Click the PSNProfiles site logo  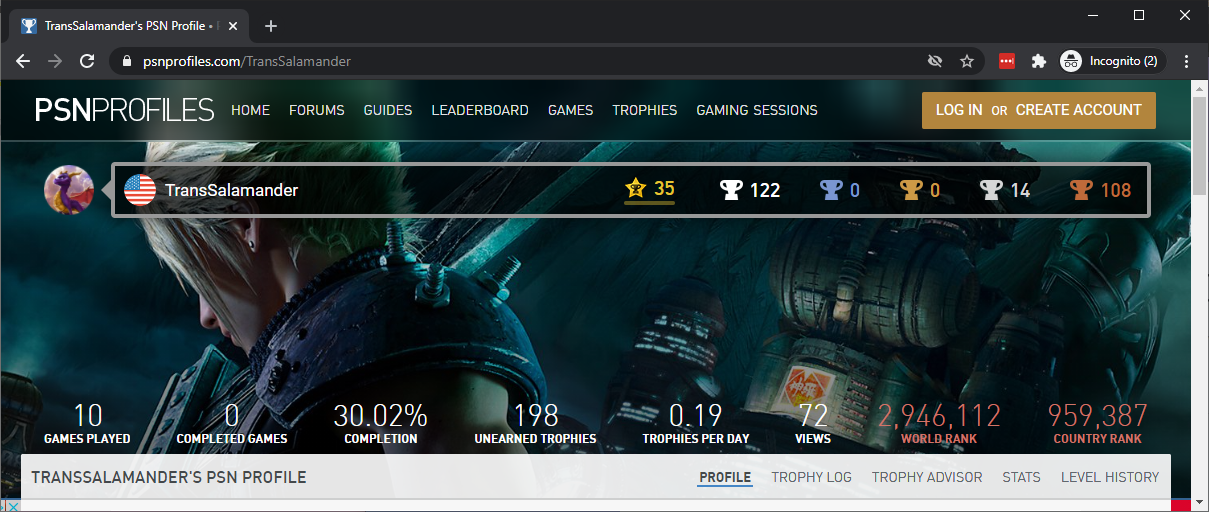(124, 110)
